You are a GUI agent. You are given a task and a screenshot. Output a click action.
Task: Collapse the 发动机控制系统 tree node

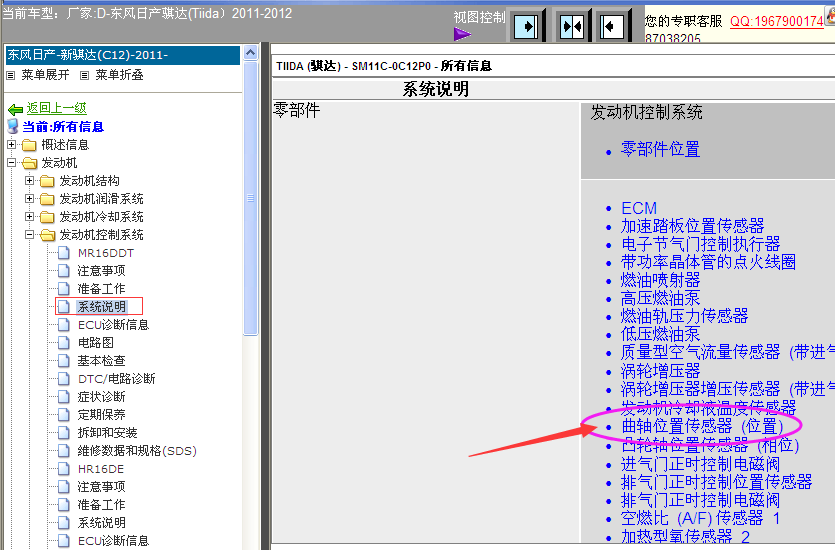[29, 234]
